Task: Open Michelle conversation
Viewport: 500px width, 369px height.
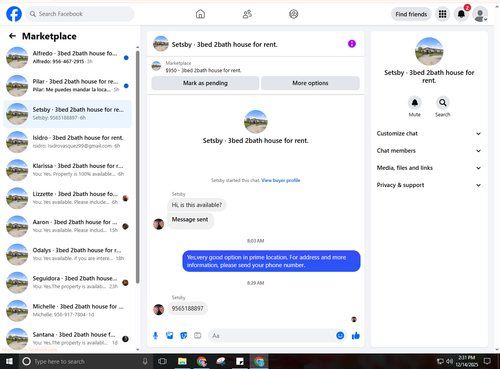Action: pyautogui.click(x=67, y=311)
